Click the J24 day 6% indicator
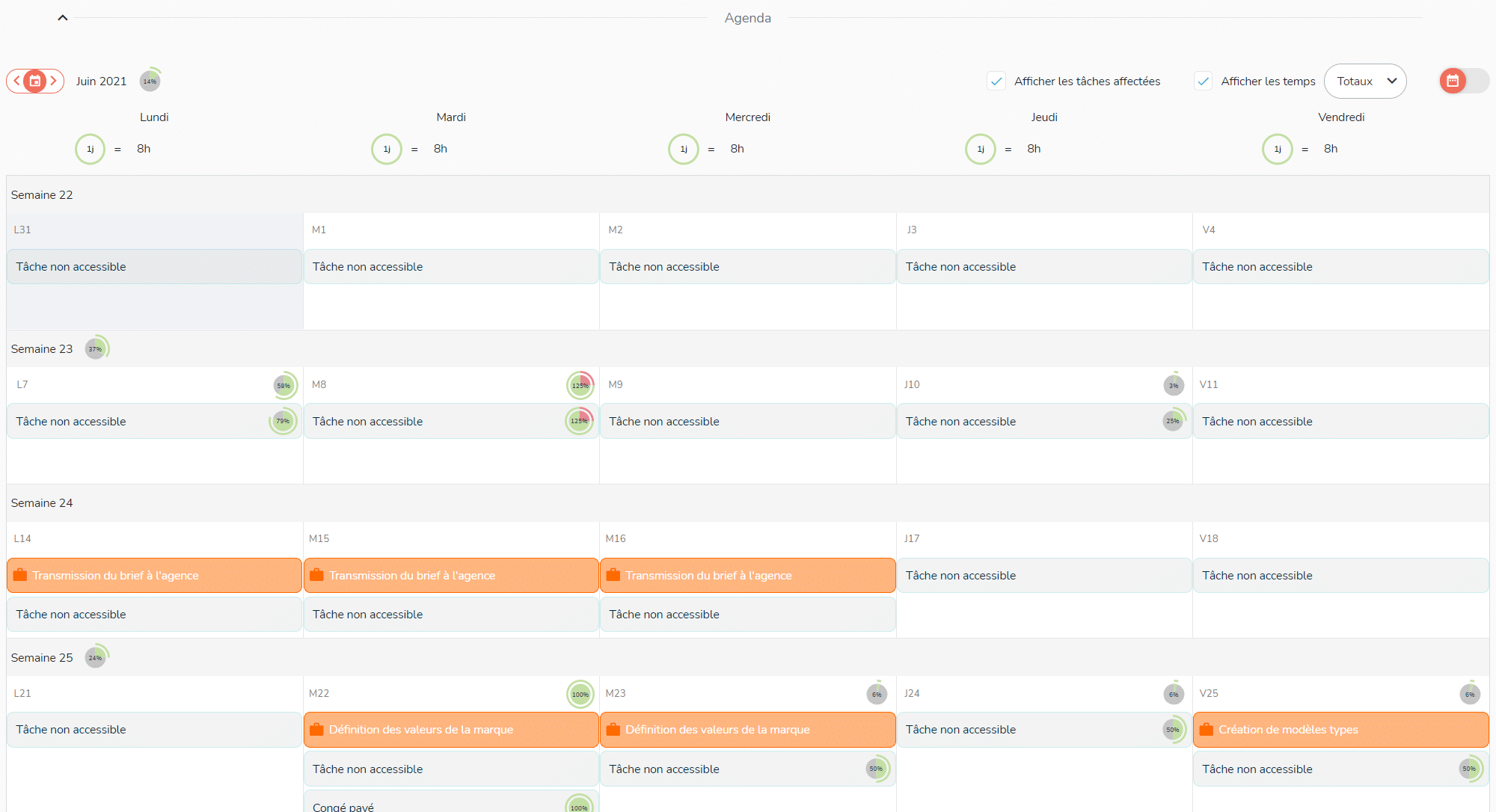The height and width of the screenshot is (812, 1496). [1174, 694]
